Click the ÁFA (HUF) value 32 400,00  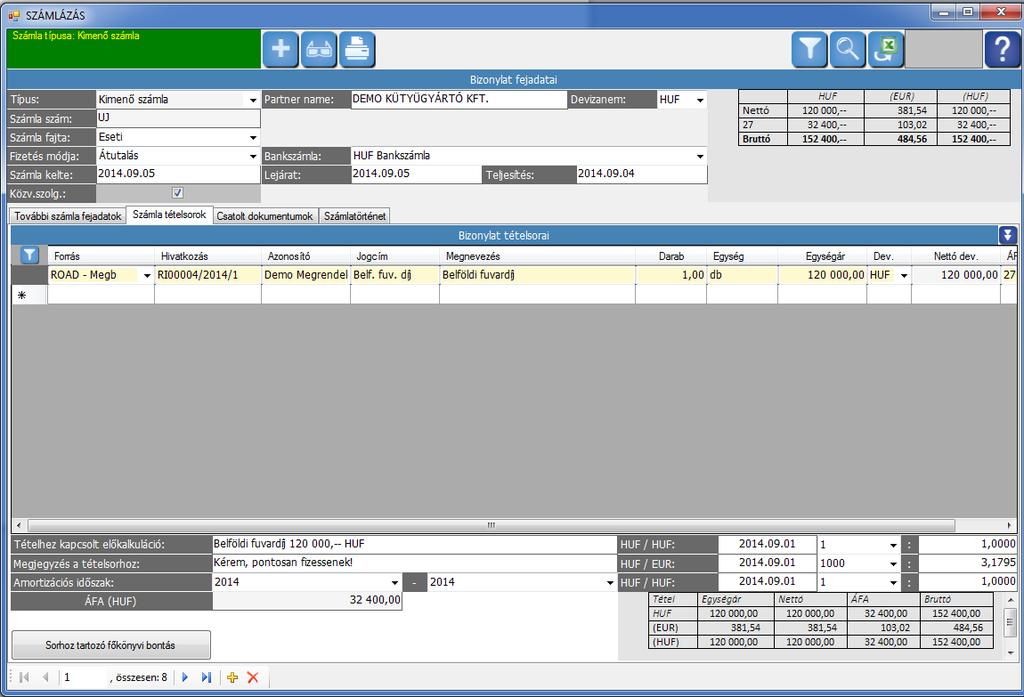(x=307, y=600)
